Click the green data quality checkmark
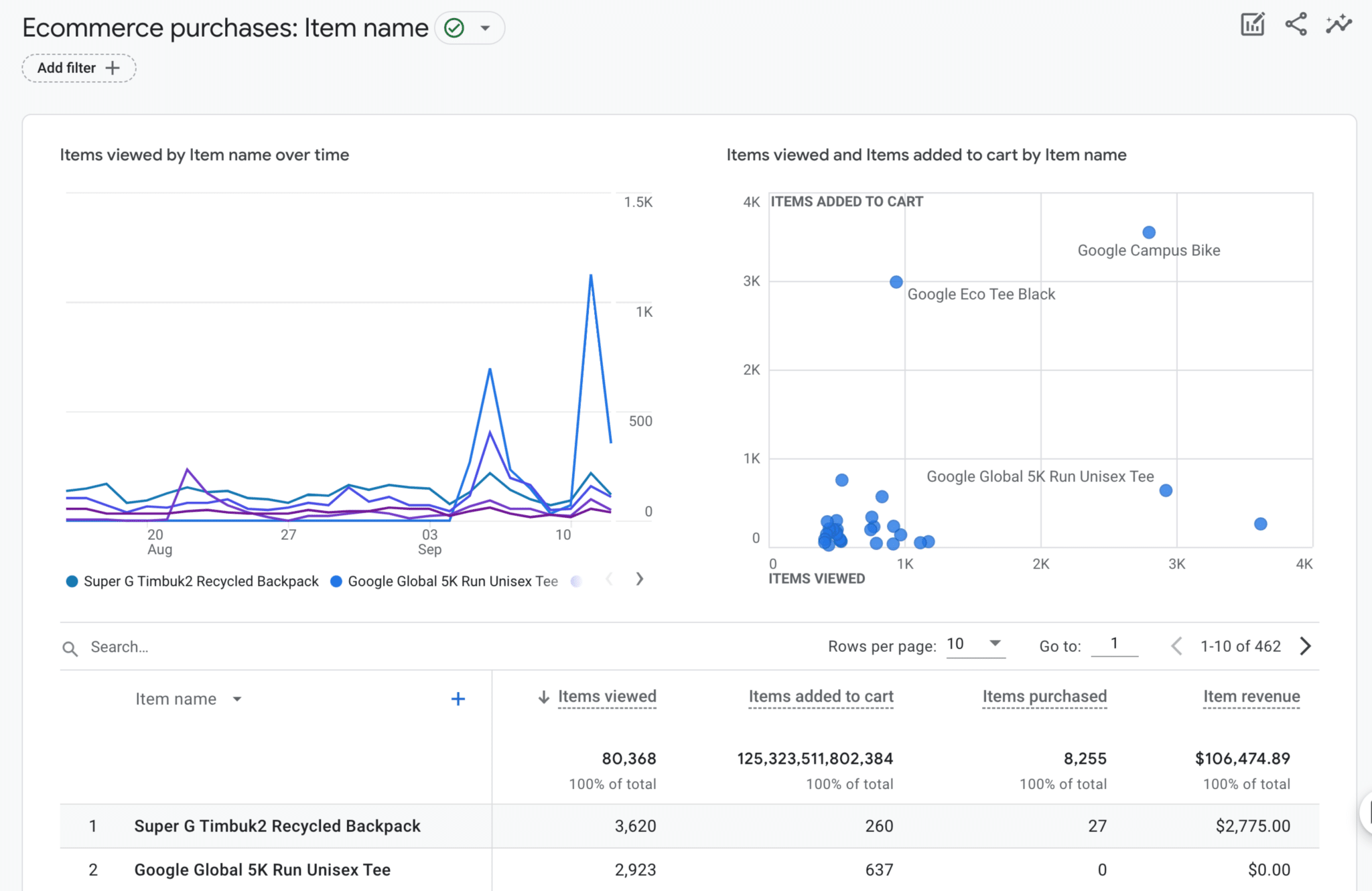Viewport: 1372px width, 891px height. pos(455,27)
